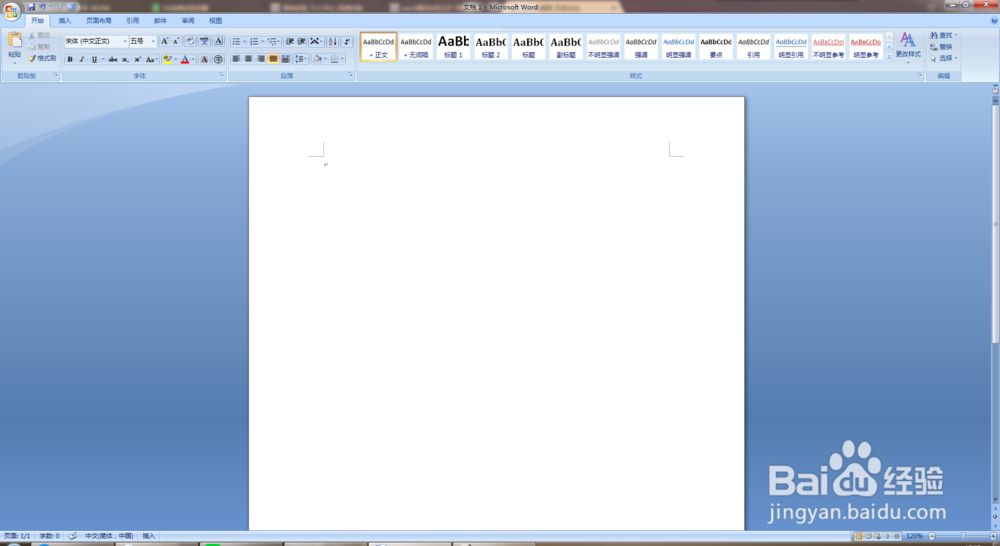Toggle justified alignment (highlighted)

pyautogui.click(x=273, y=59)
